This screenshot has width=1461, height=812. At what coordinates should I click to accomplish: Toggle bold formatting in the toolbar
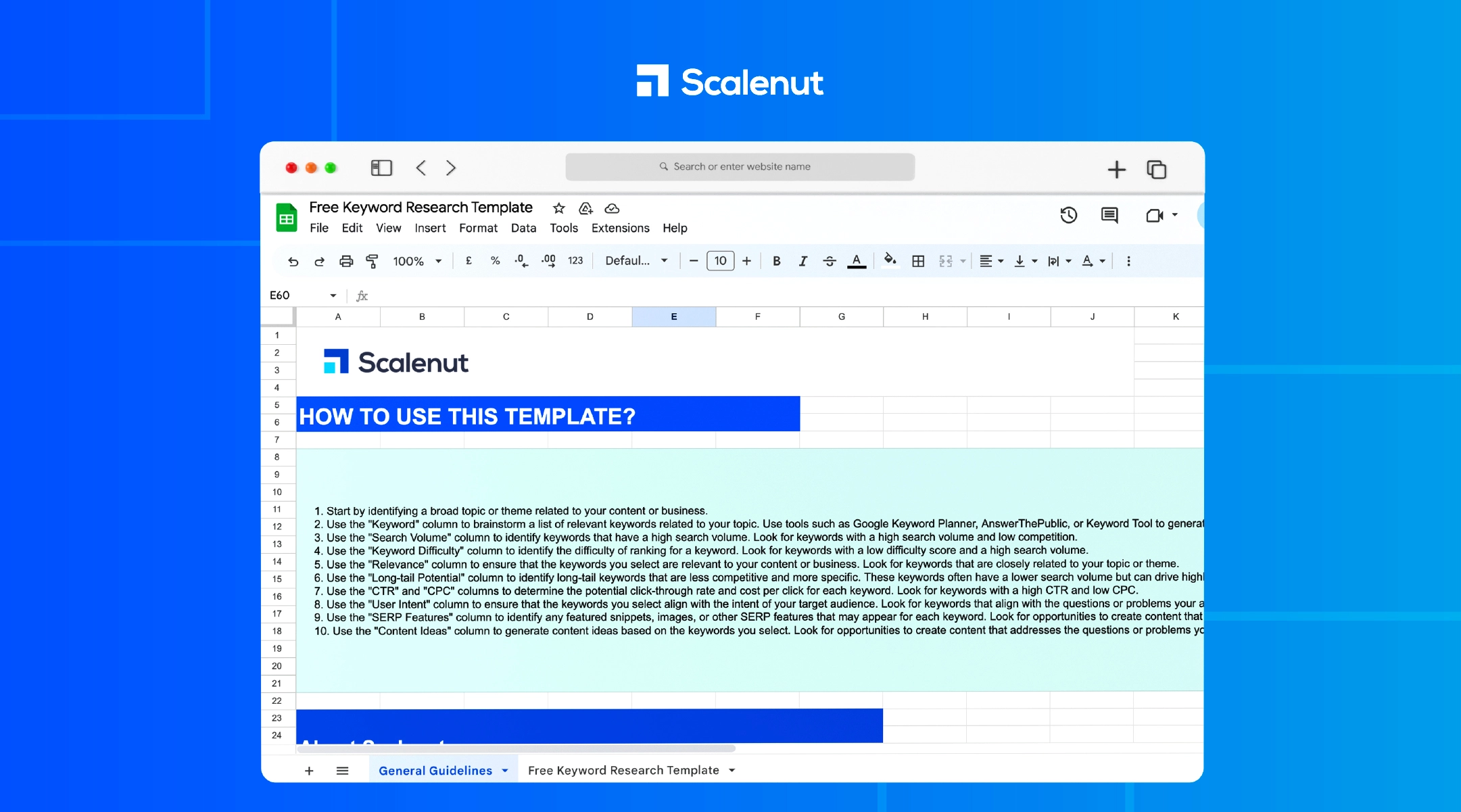click(776, 260)
